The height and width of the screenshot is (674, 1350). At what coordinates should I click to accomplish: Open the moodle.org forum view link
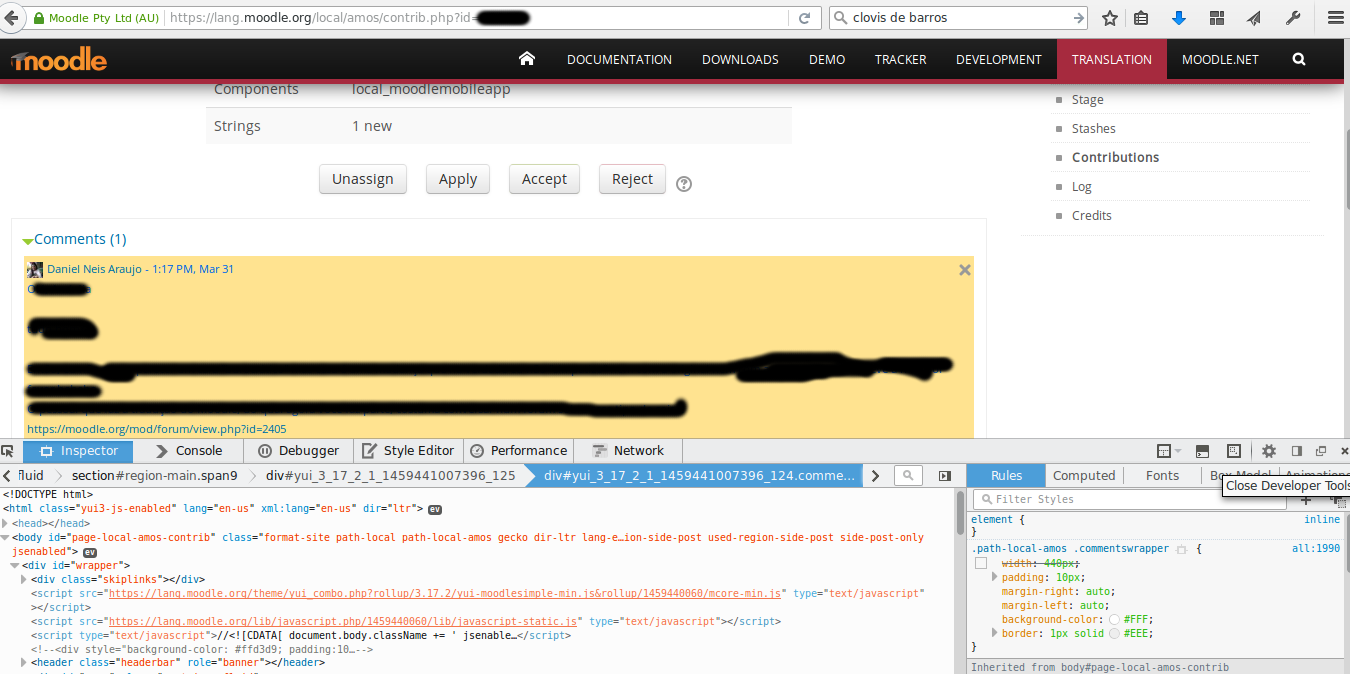pyautogui.click(x=157, y=429)
